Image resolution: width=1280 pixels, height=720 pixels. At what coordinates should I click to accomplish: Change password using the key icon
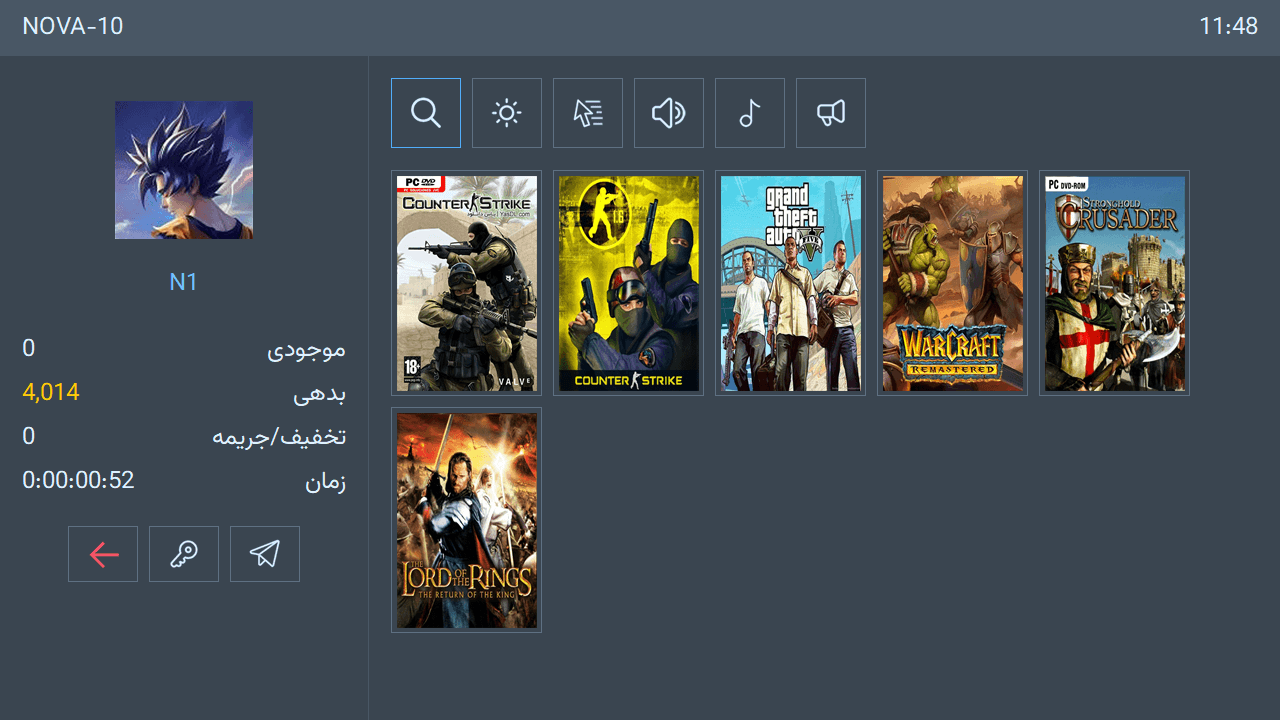pyautogui.click(x=183, y=553)
